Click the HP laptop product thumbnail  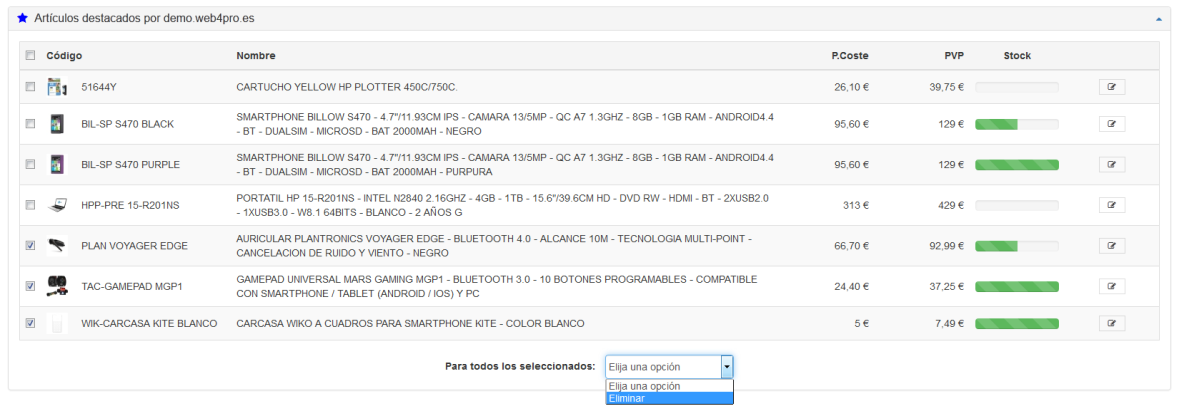click(x=57, y=205)
